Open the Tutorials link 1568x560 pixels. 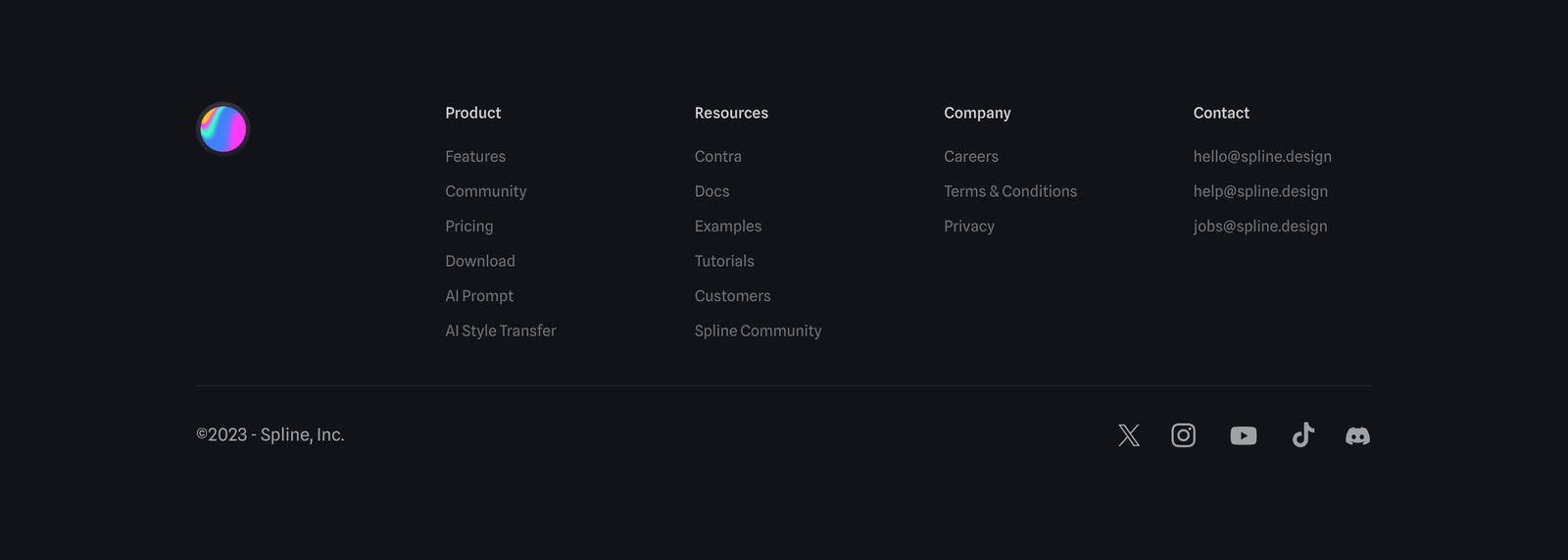pos(724,261)
